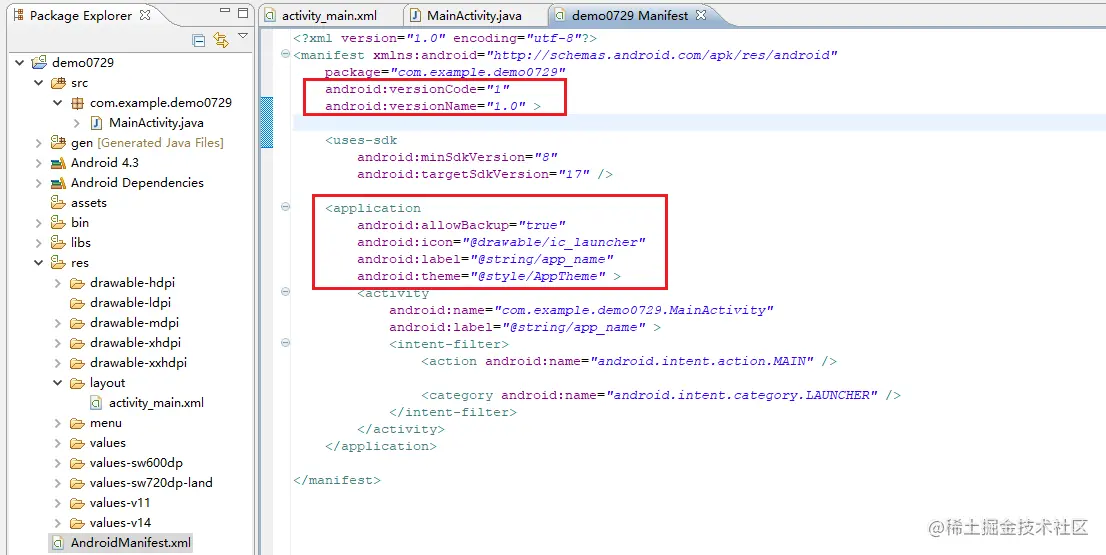Close the demo0729 Manifest editor tab
Image resolution: width=1106 pixels, height=555 pixels.
(x=700, y=15)
